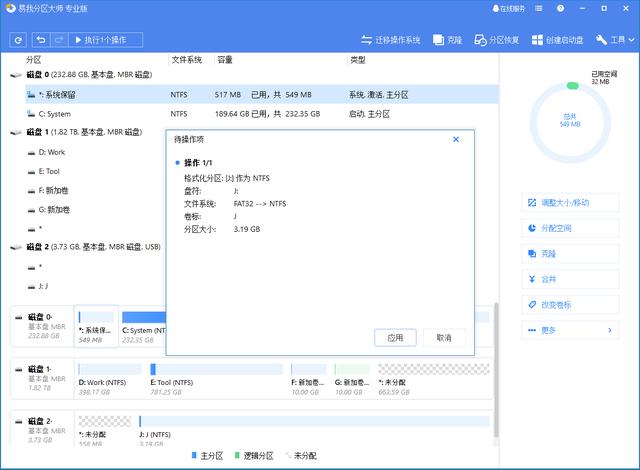Click the 分区 column header
The width and height of the screenshot is (640, 470).
click(33, 60)
